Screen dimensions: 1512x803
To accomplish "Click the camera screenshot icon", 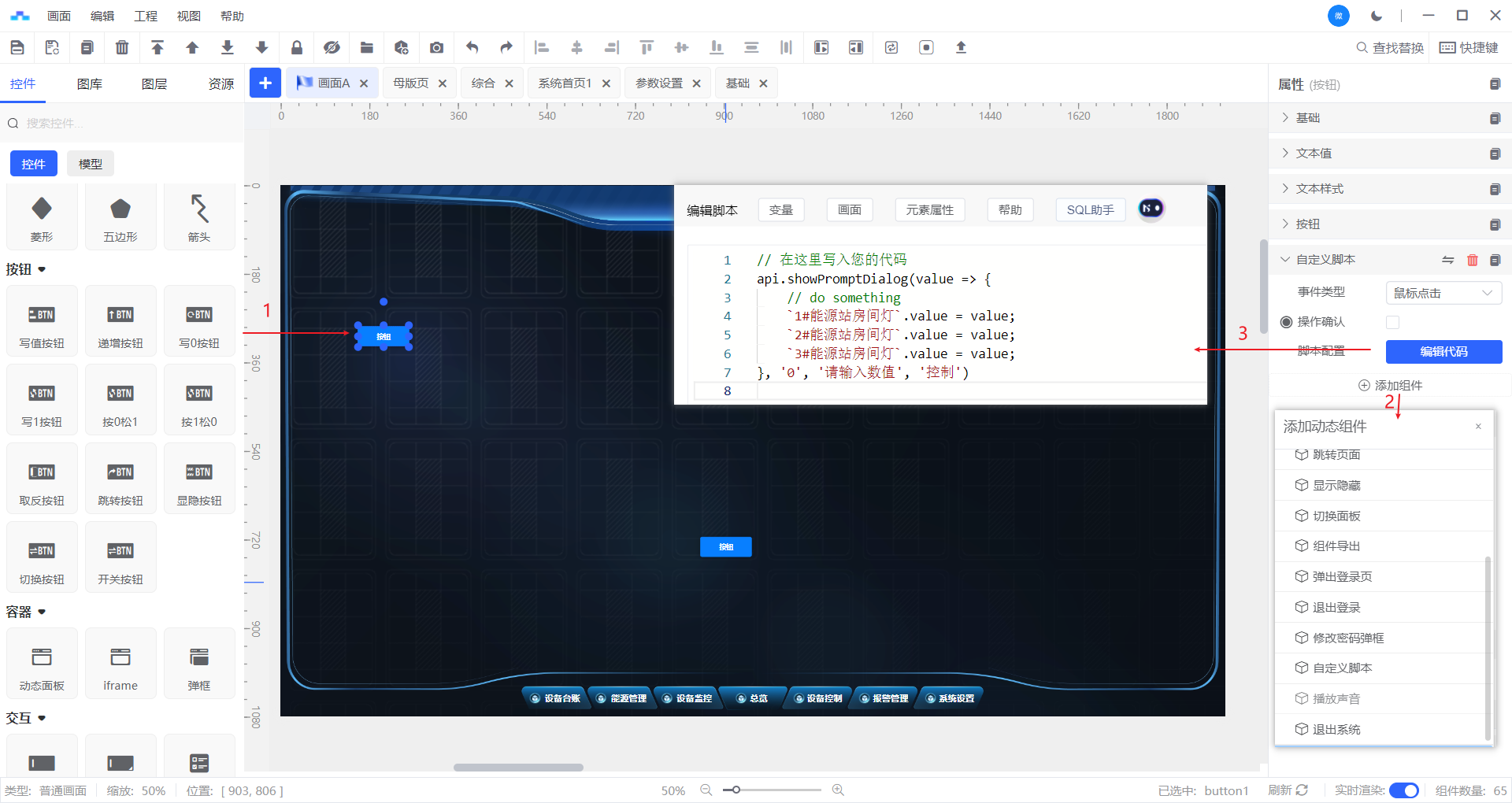I will pos(436,48).
